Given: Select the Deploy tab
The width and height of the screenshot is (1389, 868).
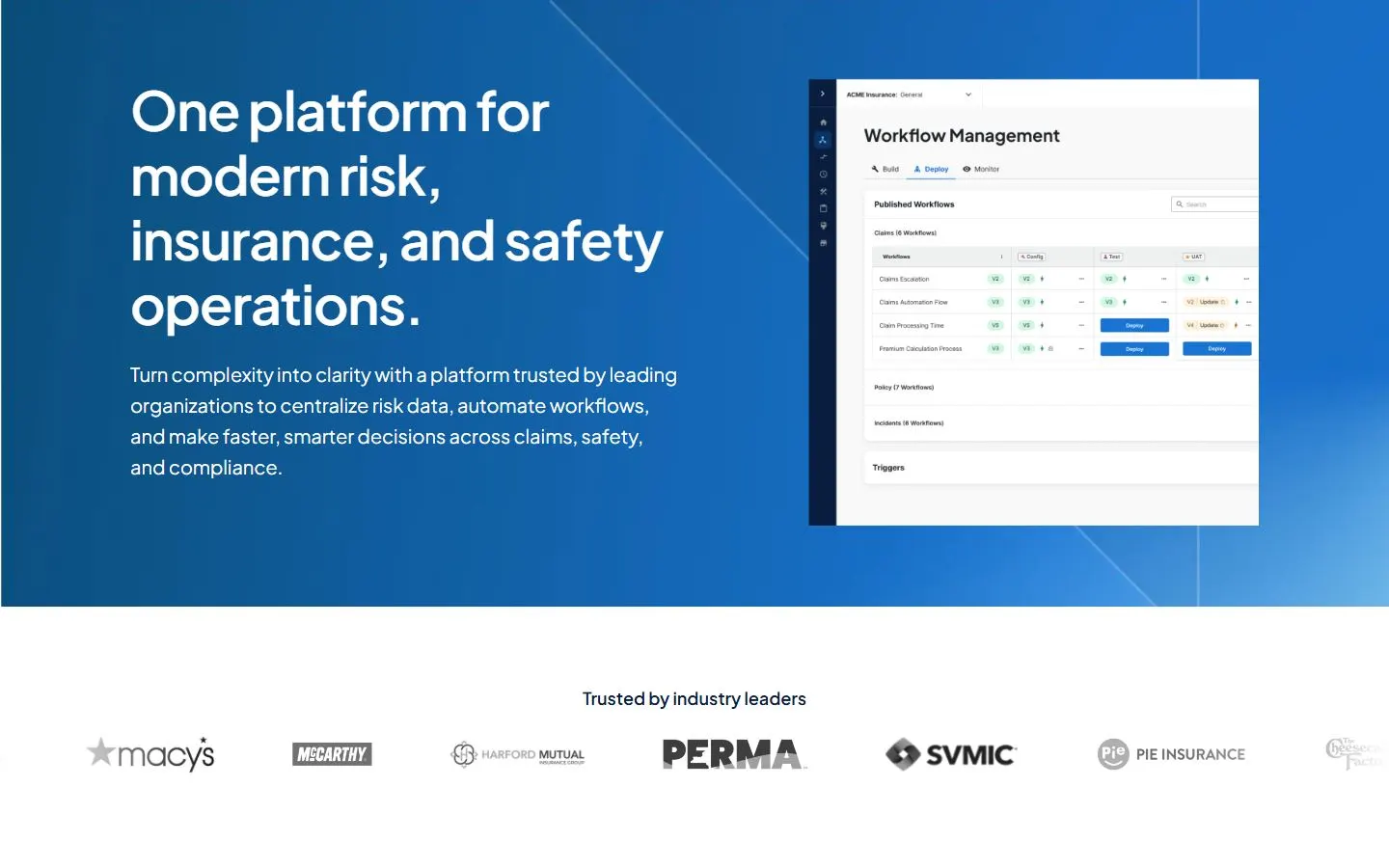Looking at the screenshot, I should (x=932, y=169).
